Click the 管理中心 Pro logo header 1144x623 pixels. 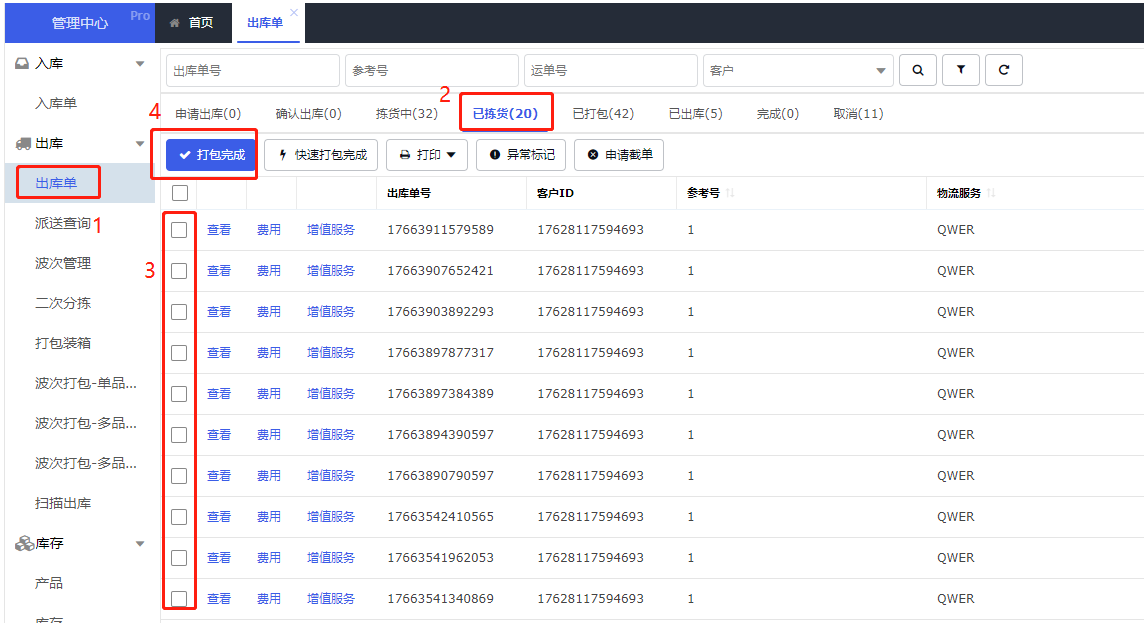coord(80,23)
